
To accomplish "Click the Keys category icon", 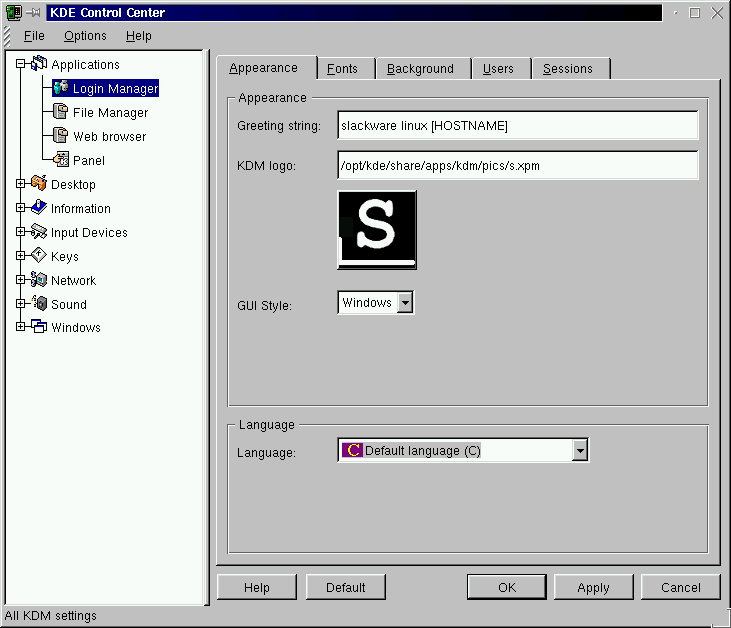I will pos(39,255).
